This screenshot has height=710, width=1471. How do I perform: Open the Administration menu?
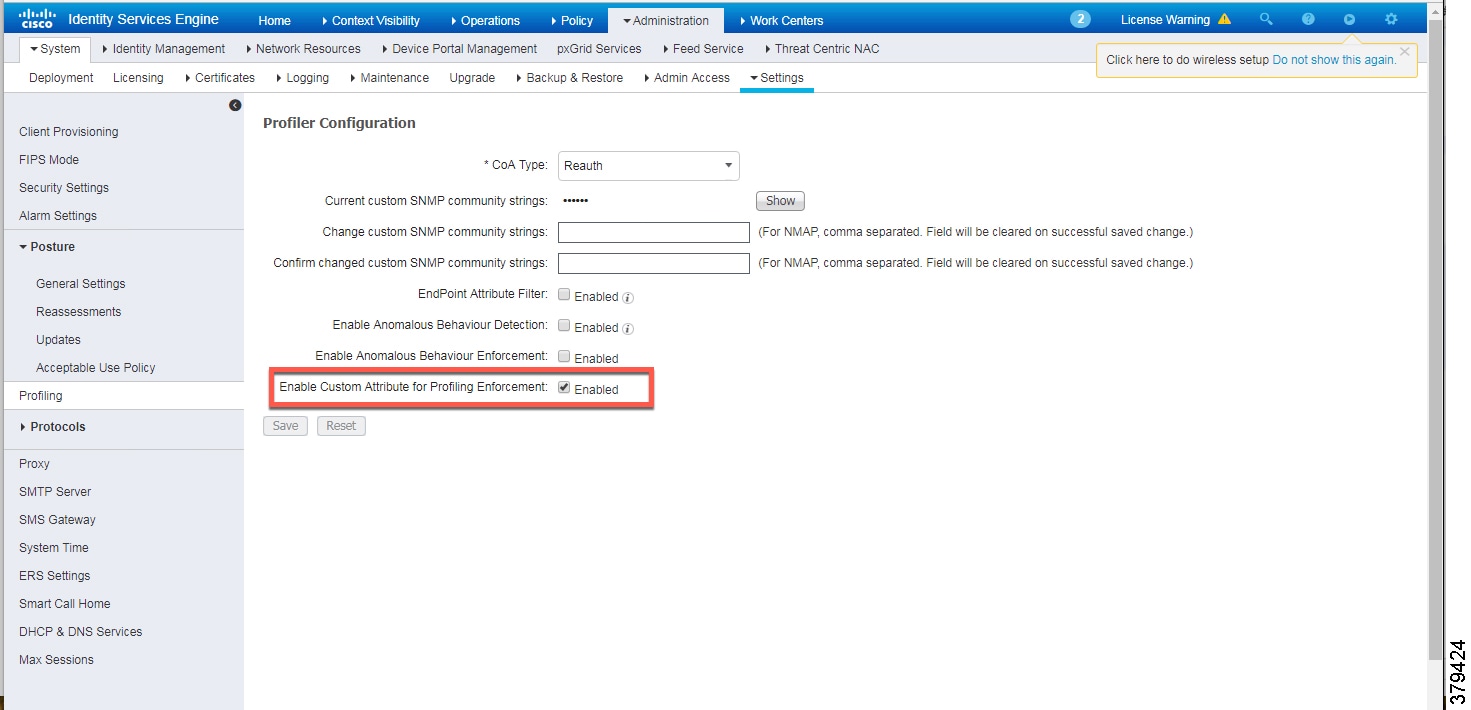point(666,20)
